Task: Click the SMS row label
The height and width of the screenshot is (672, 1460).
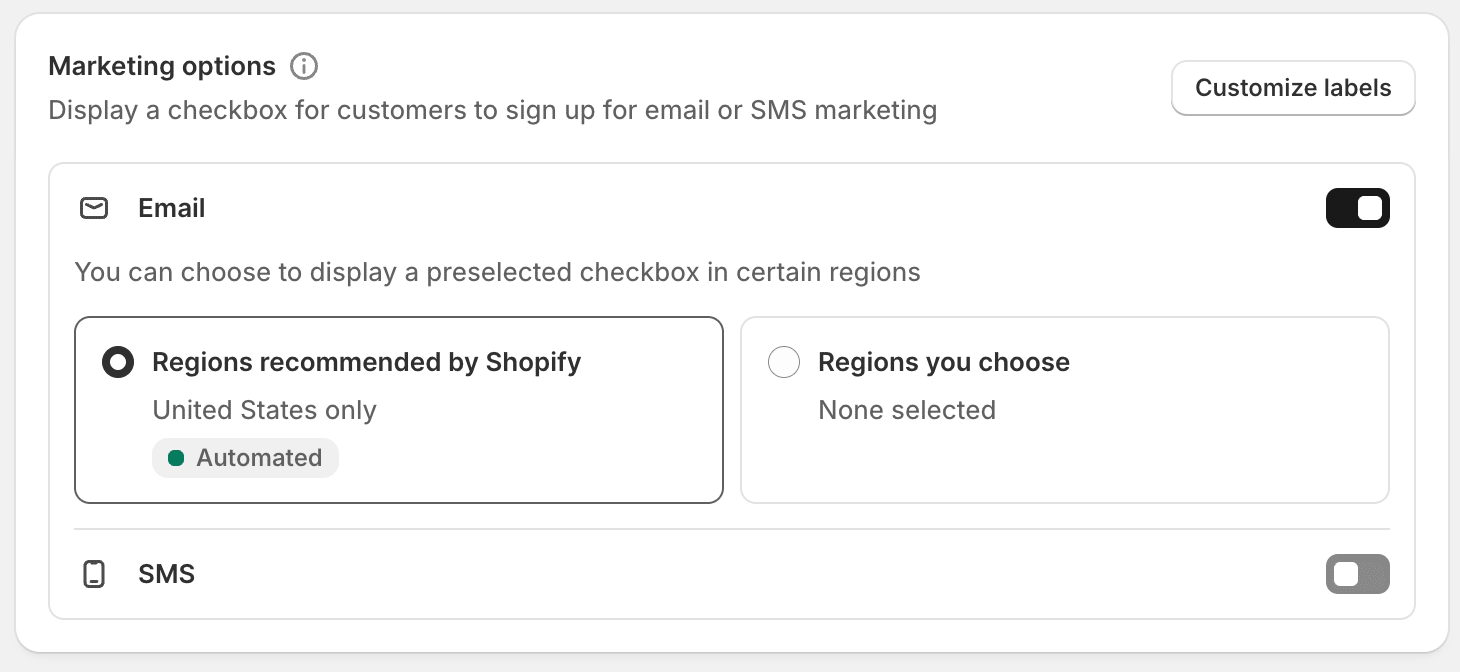Action: [x=166, y=574]
